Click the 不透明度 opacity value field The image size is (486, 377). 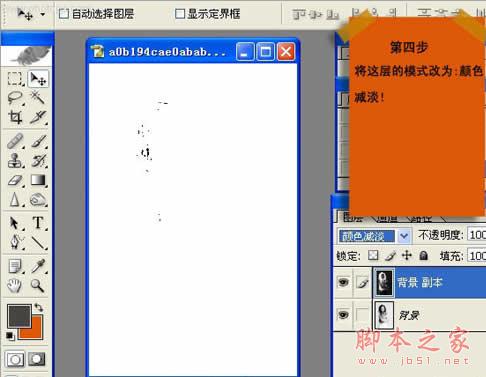pos(477,235)
